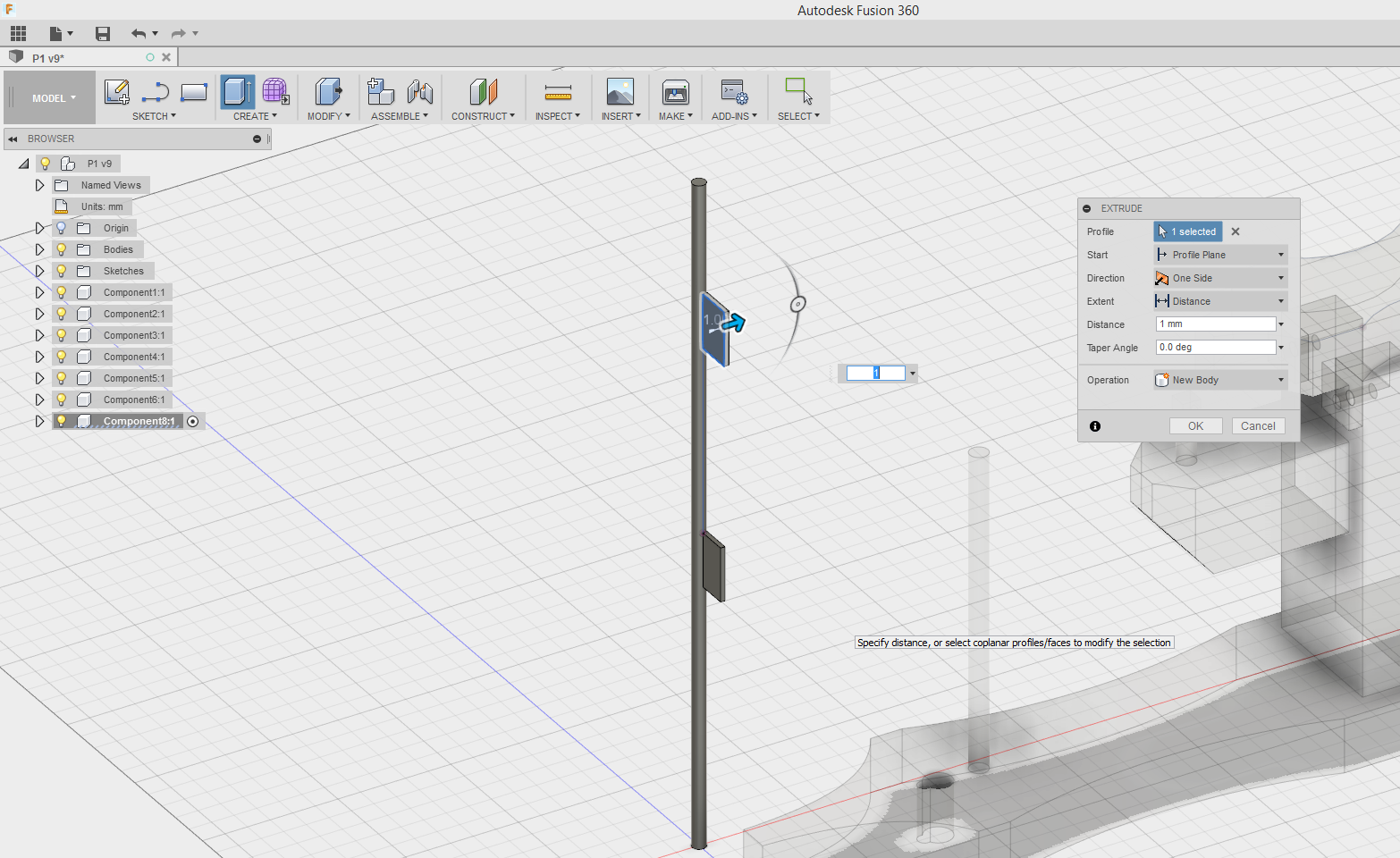
Task: Expand the Named Views folder
Action: click(39, 185)
